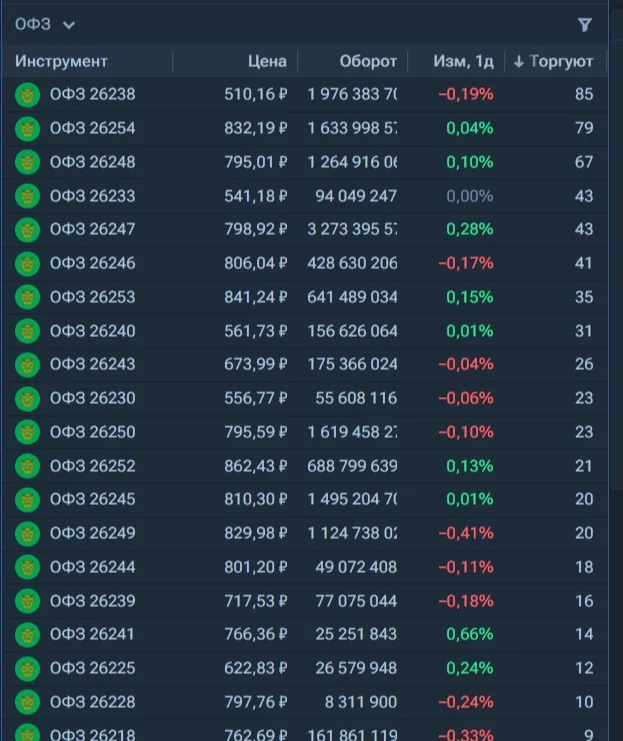This screenshot has width=623, height=741.
Task: Toggle sorting on Торгуют column header
Action: point(553,61)
